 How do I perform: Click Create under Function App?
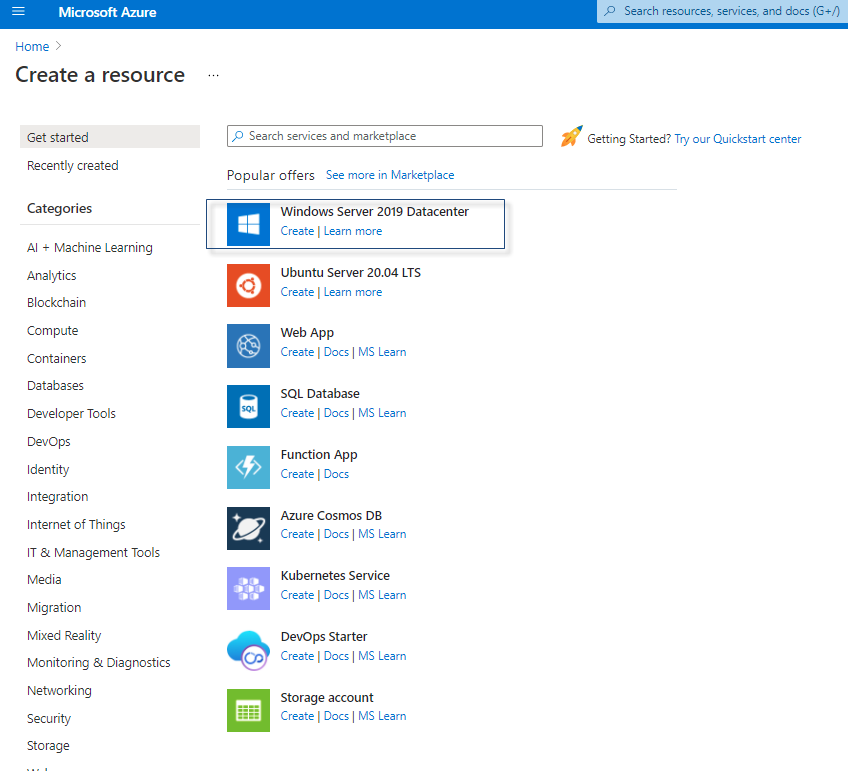(x=297, y=474)
